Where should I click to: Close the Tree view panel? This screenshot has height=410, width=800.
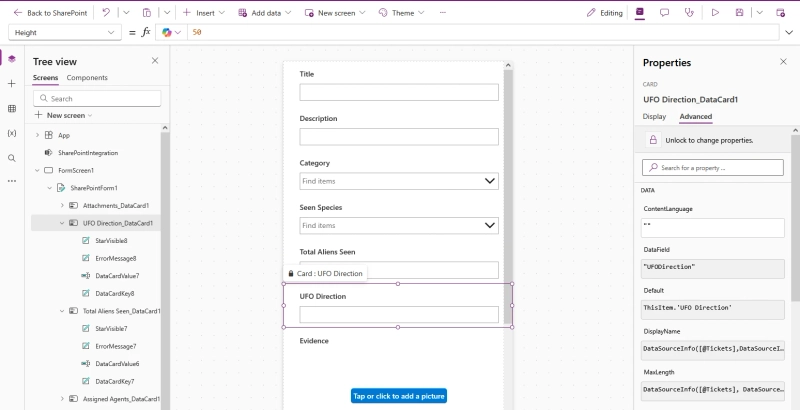click(x=155, y=61)
